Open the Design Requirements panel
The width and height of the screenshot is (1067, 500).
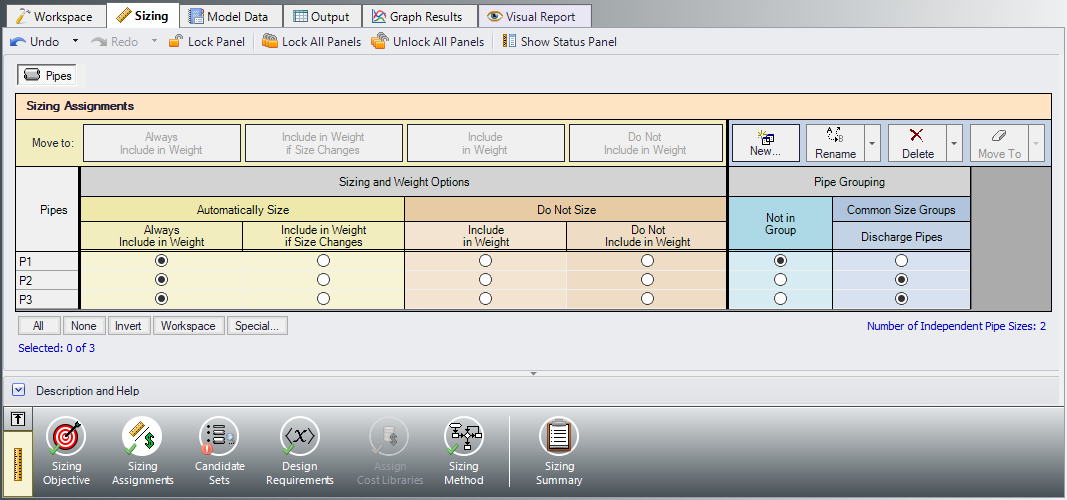(x=299, y=452)
